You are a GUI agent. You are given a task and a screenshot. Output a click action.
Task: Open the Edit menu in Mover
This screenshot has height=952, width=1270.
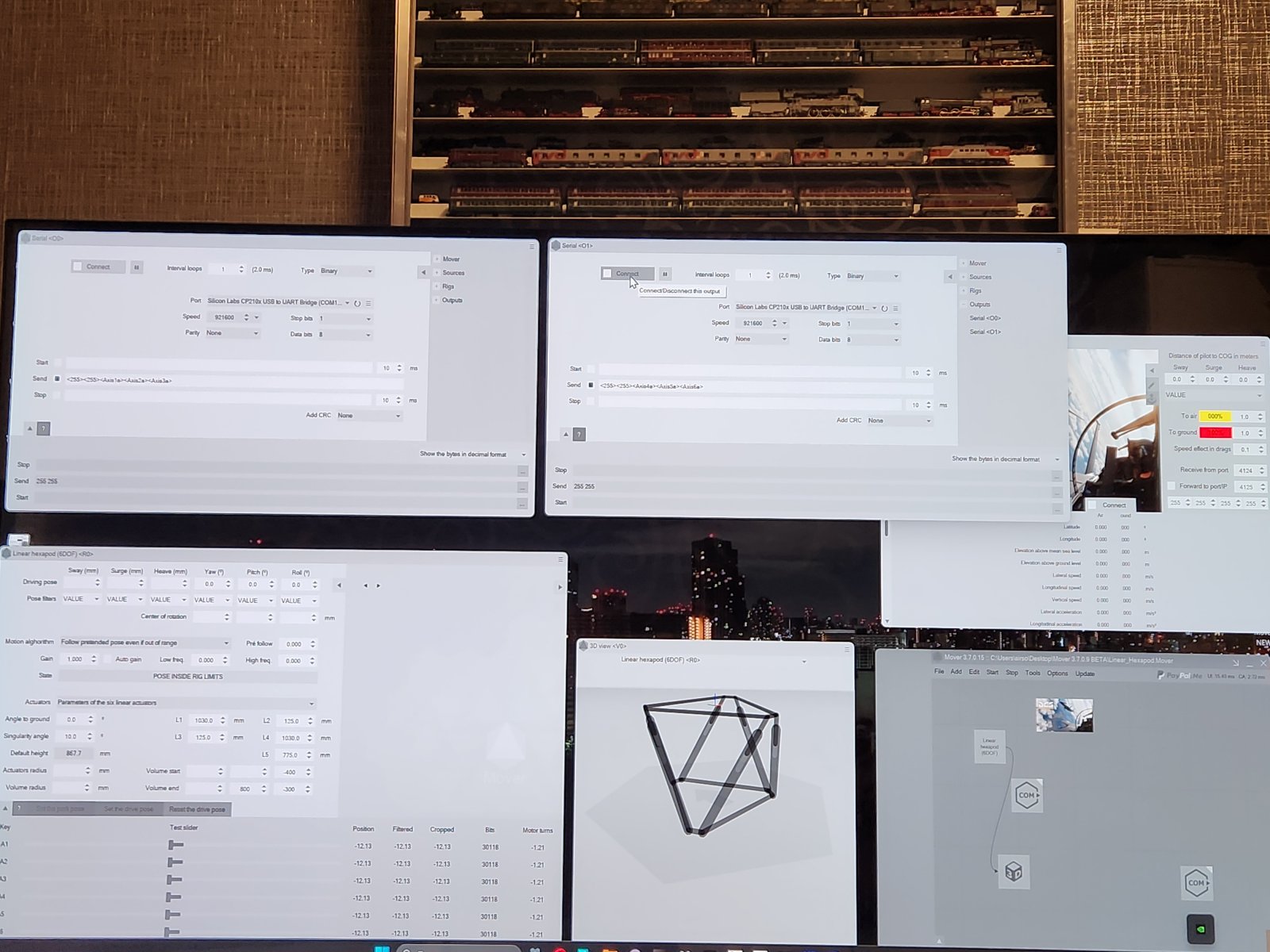974,673
